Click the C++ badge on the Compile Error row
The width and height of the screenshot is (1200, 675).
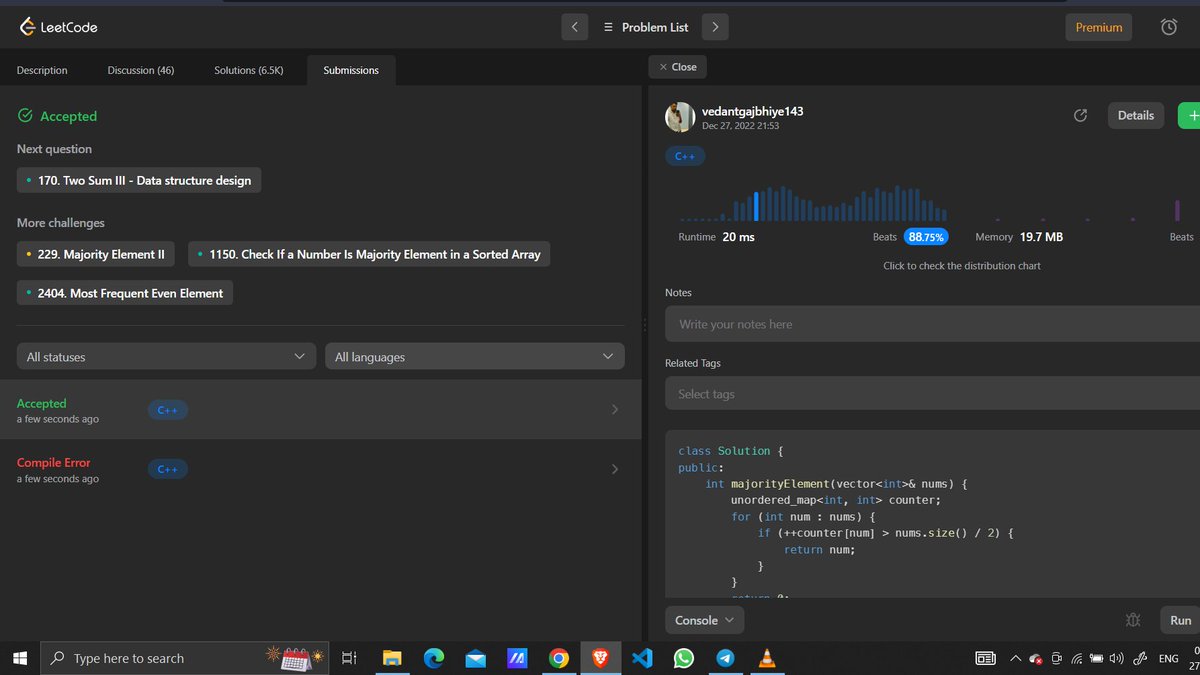click(x=167, y=469)
